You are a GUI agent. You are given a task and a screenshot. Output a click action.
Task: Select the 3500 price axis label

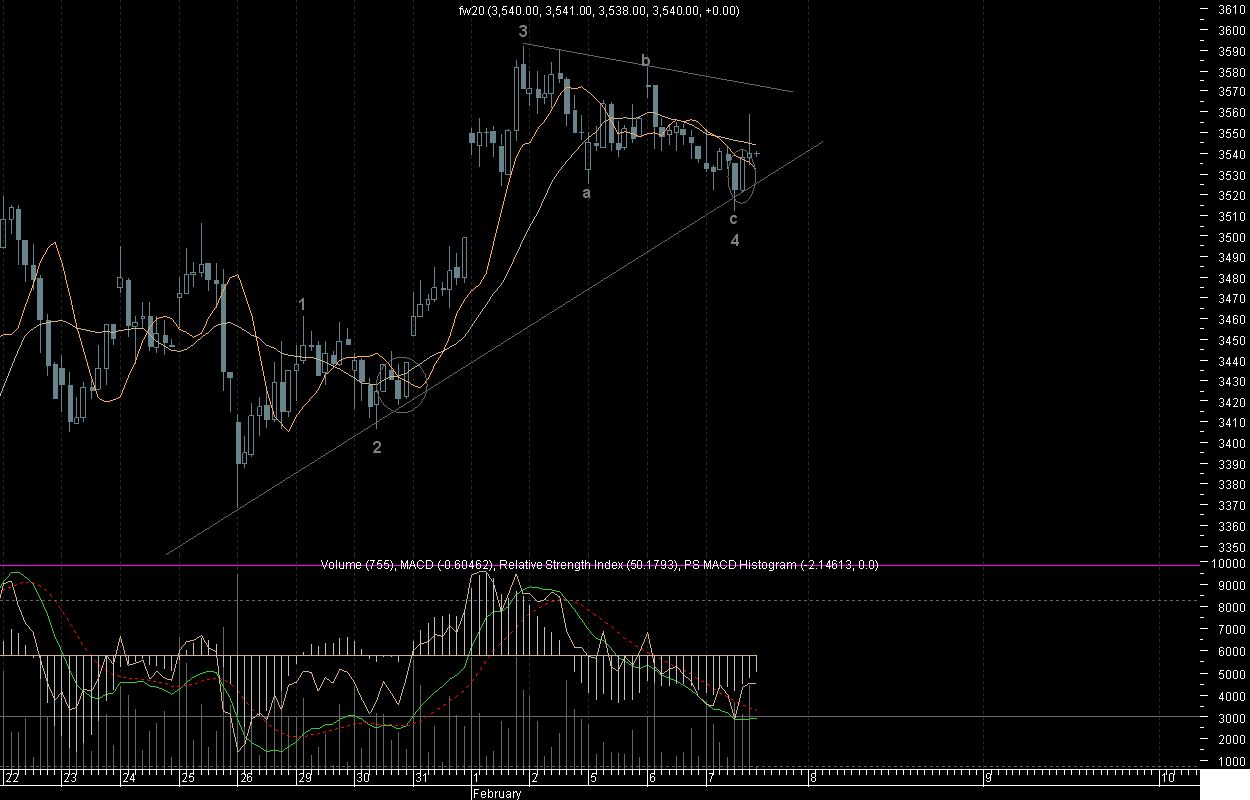pos(1231,238)
